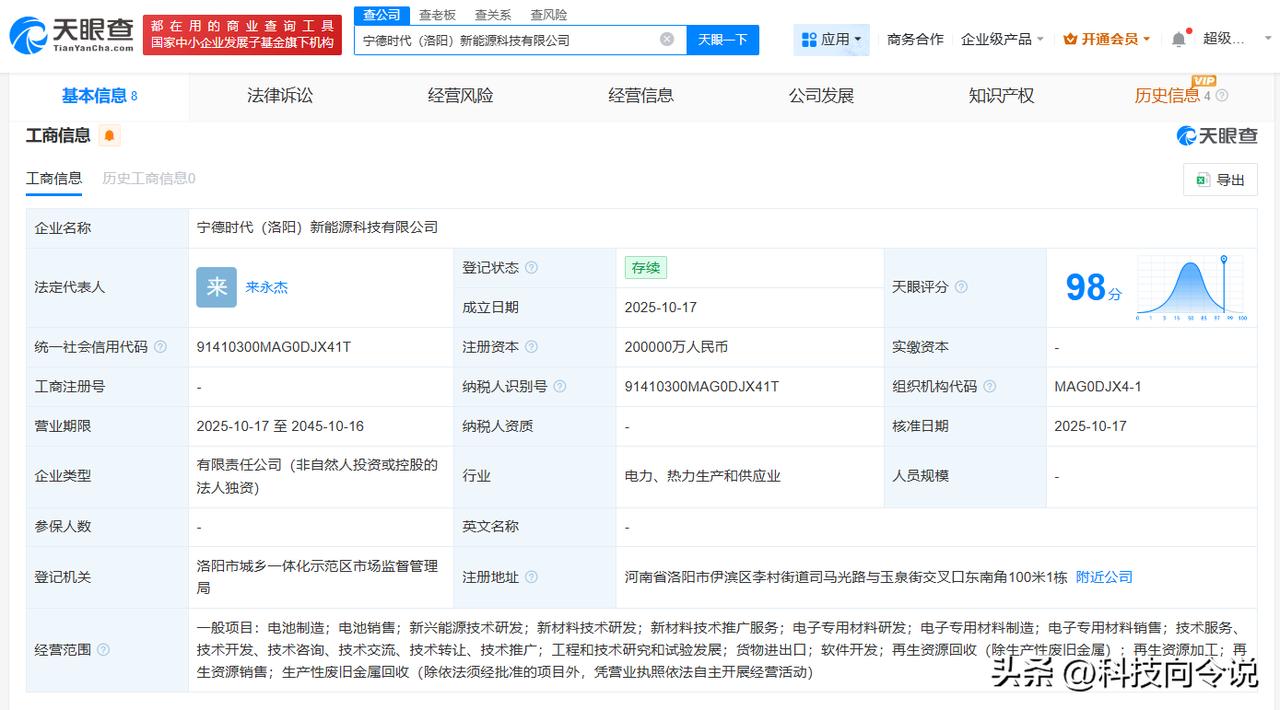
Task: Open legal representative 来永杰 profile link
Action: click(x=267, y=287)
